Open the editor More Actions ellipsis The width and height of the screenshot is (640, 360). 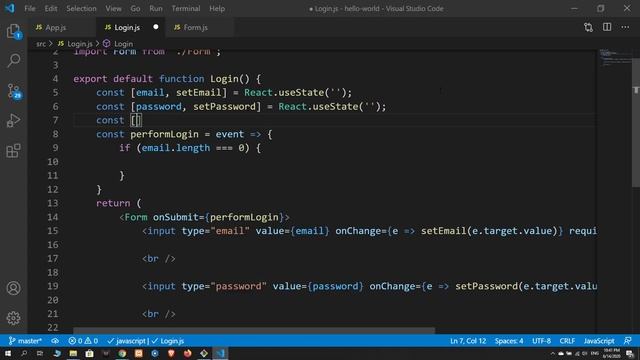coord(625,27)
